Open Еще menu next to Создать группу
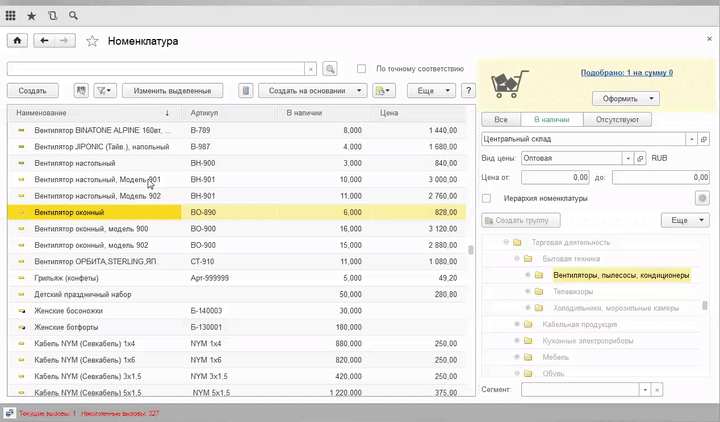This screenshot has height=422, width=720. 685,220
